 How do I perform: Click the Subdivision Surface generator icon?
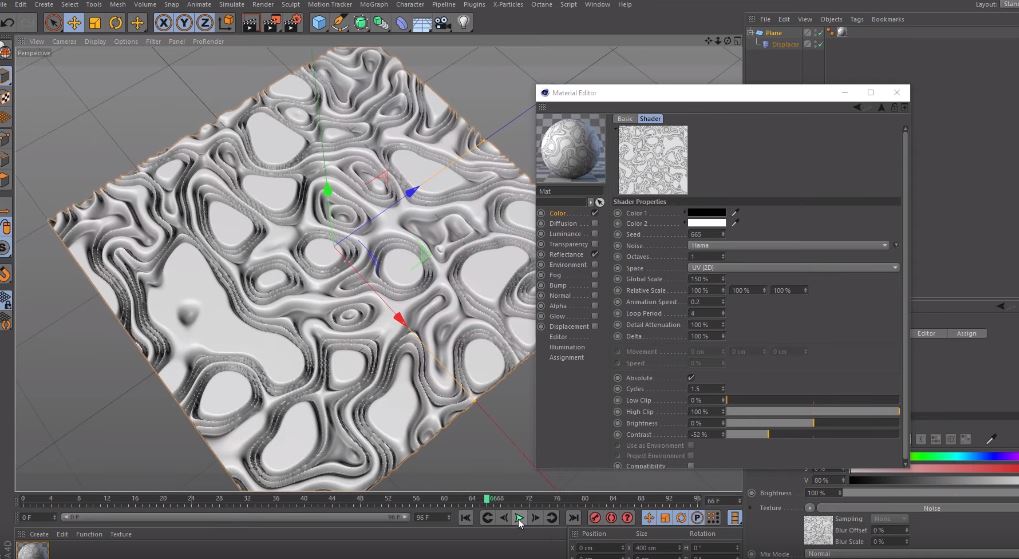[360, 23]
